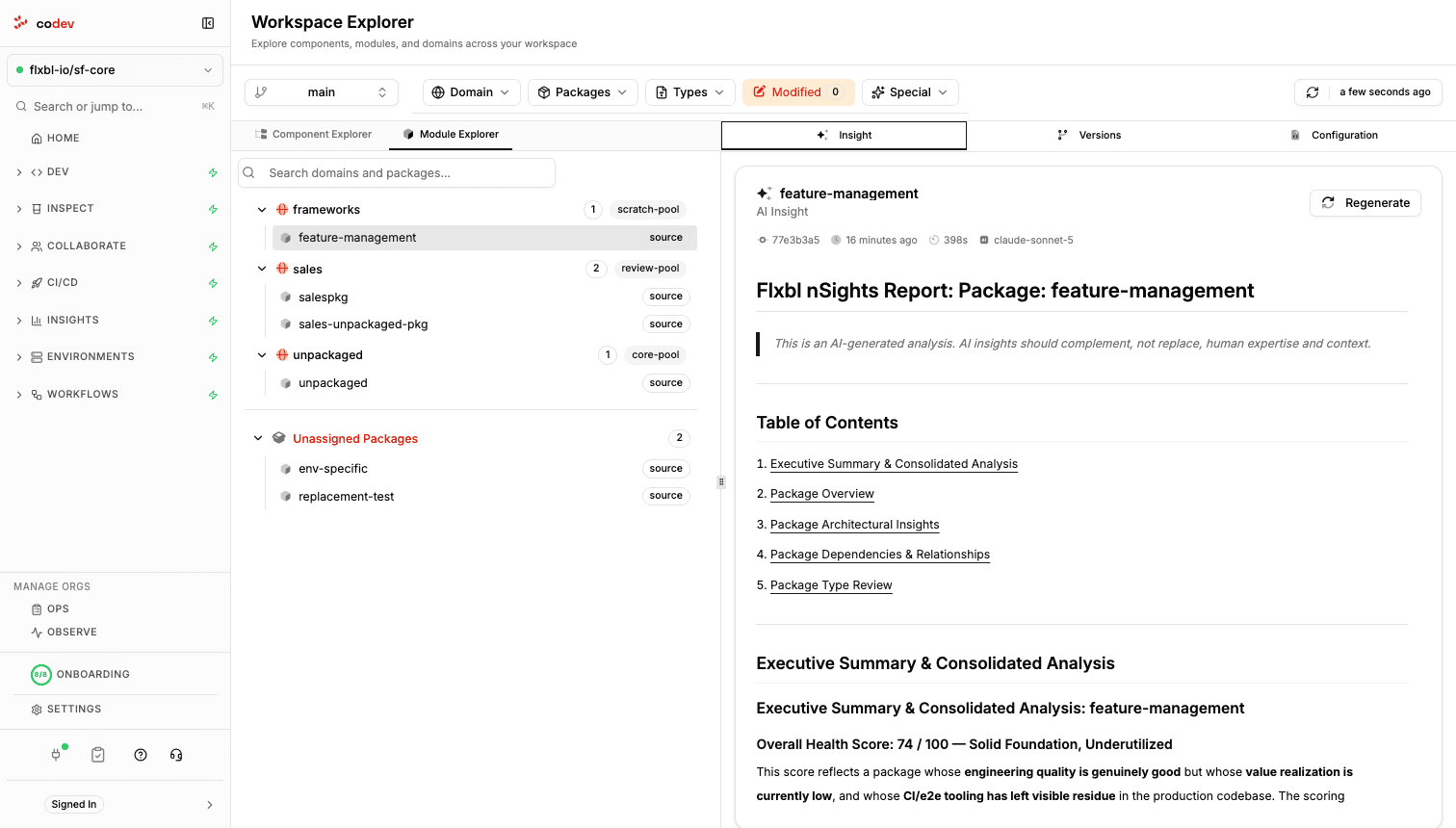Open the Special filter dropdown
This screenshot has width=1456, height=828.
coord(910,92)
